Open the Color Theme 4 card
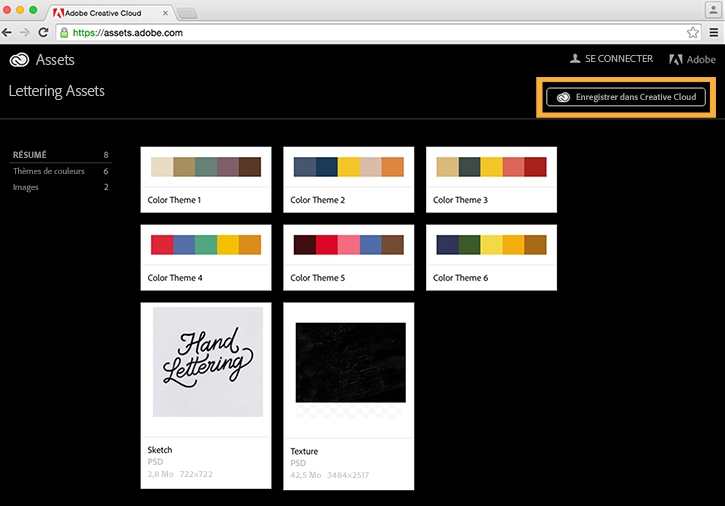The height and width of the screenshot is (506, 725). click(206, 258)
